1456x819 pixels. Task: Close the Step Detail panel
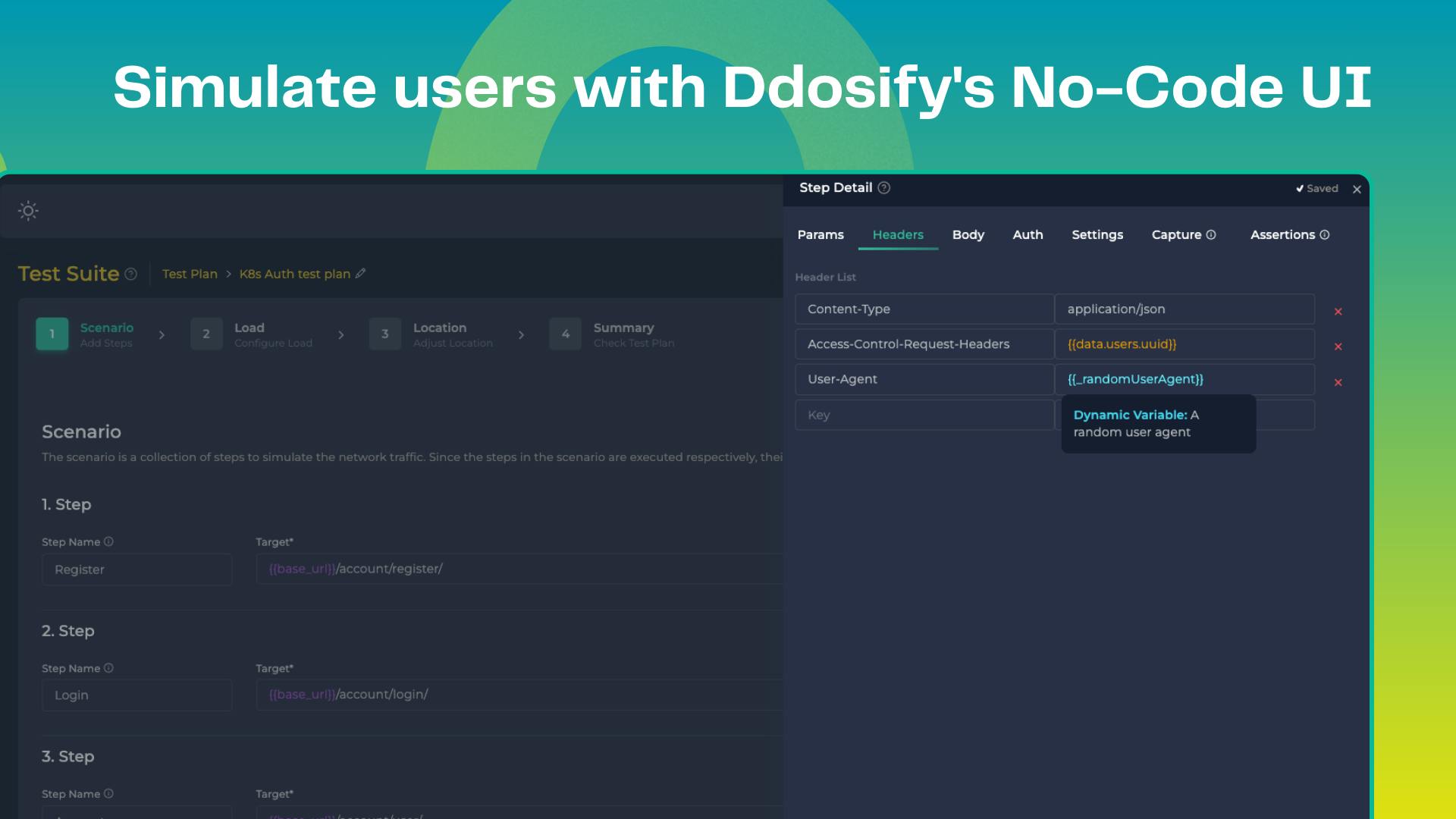pos(1357,190)
